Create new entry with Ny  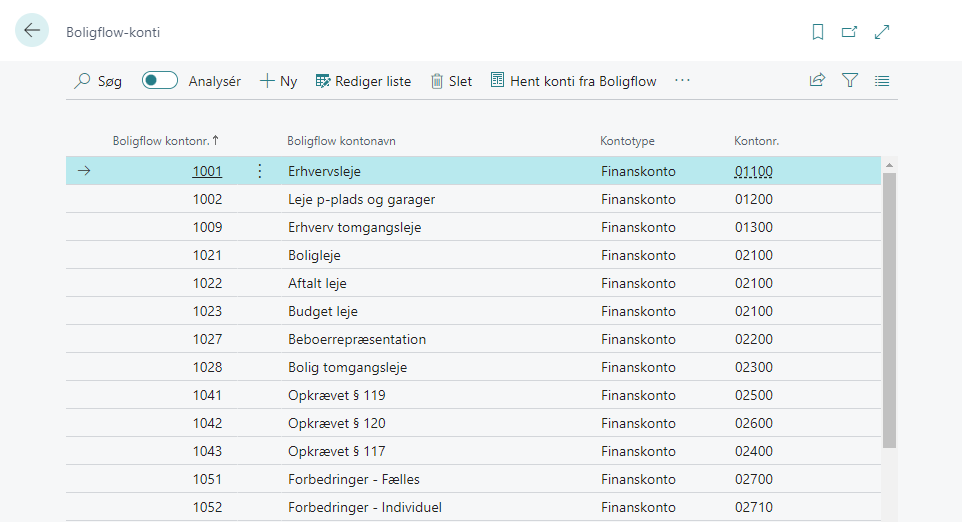click(279, 81)
